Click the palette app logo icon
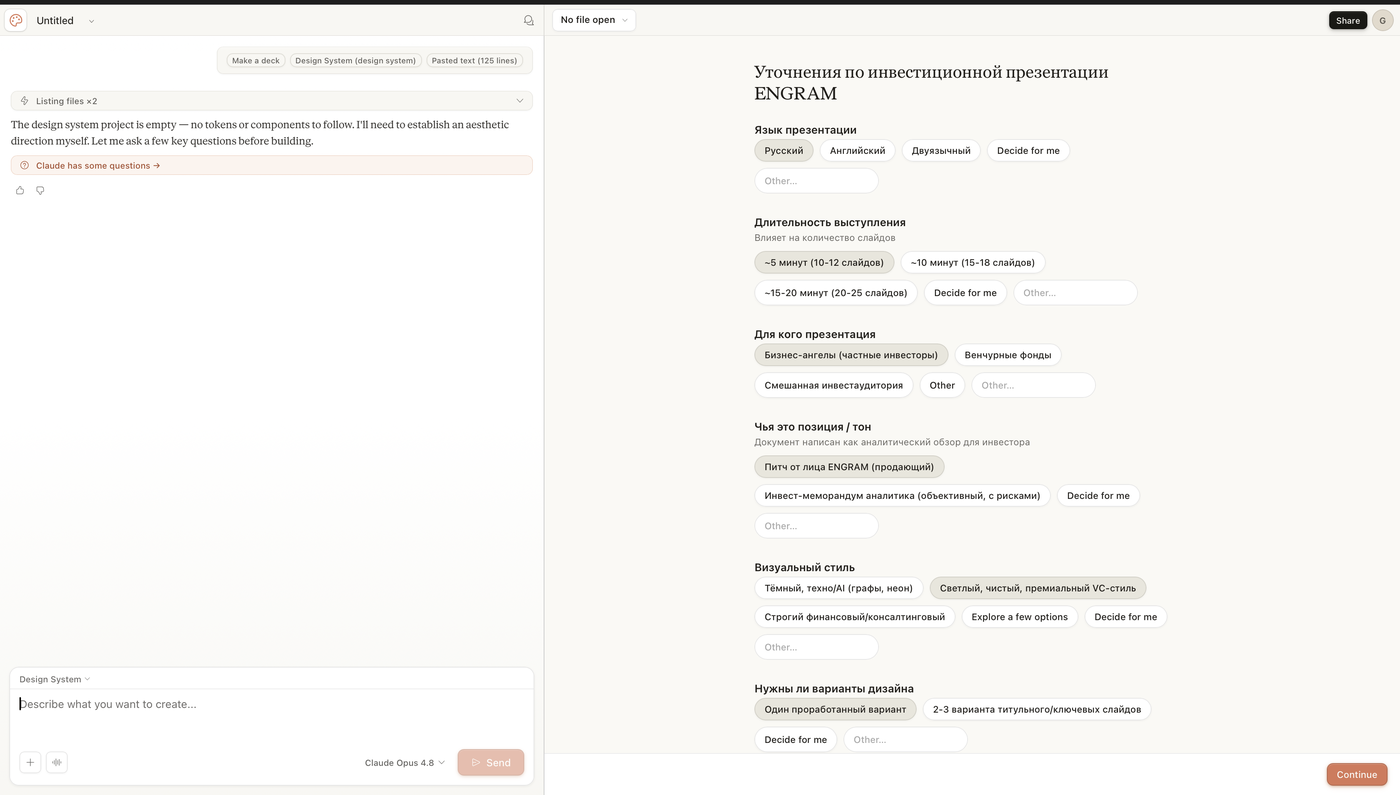This screenshot has height=795, width=1400. [16, 20]
